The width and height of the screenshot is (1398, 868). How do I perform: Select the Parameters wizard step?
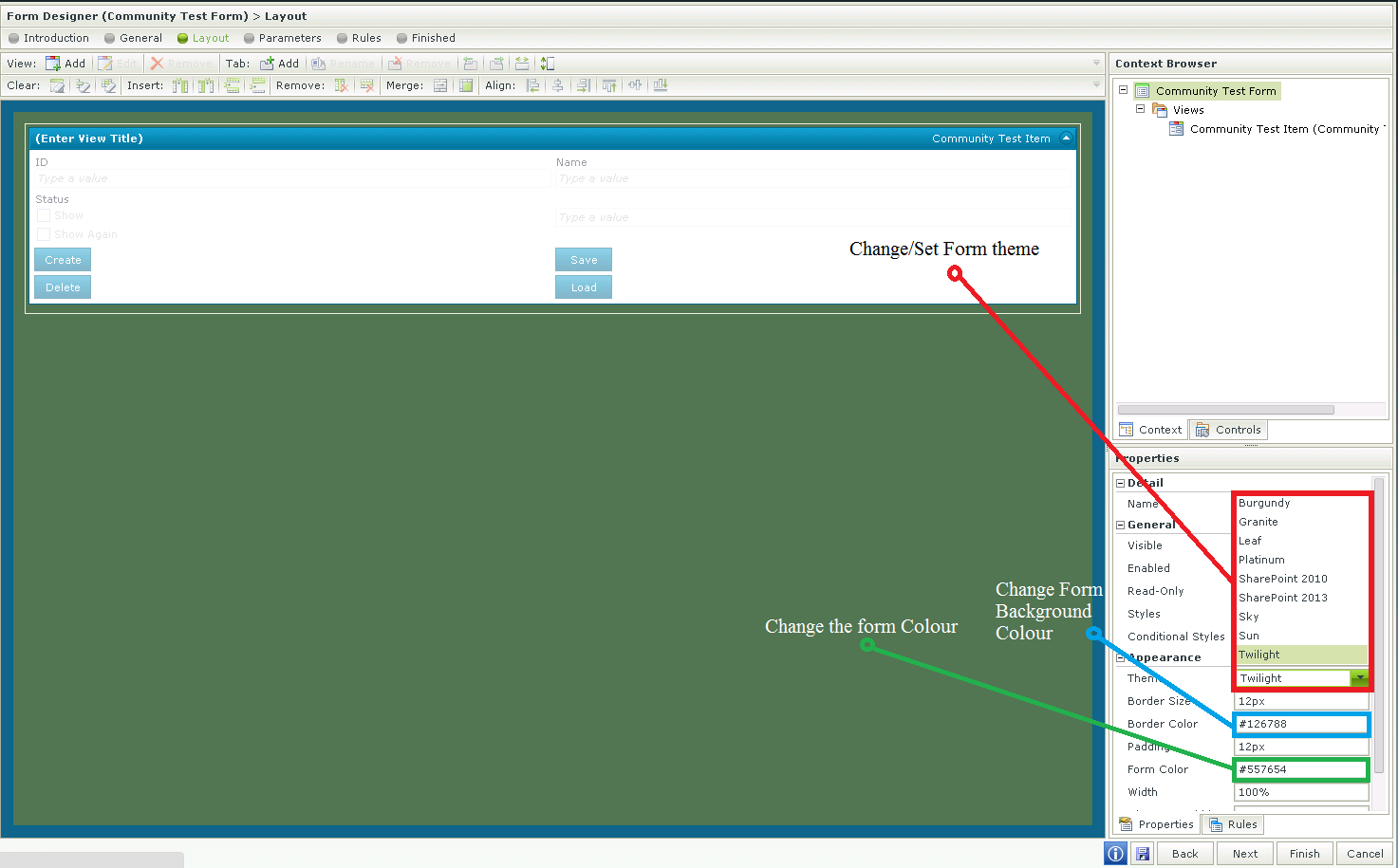point(283,38)
